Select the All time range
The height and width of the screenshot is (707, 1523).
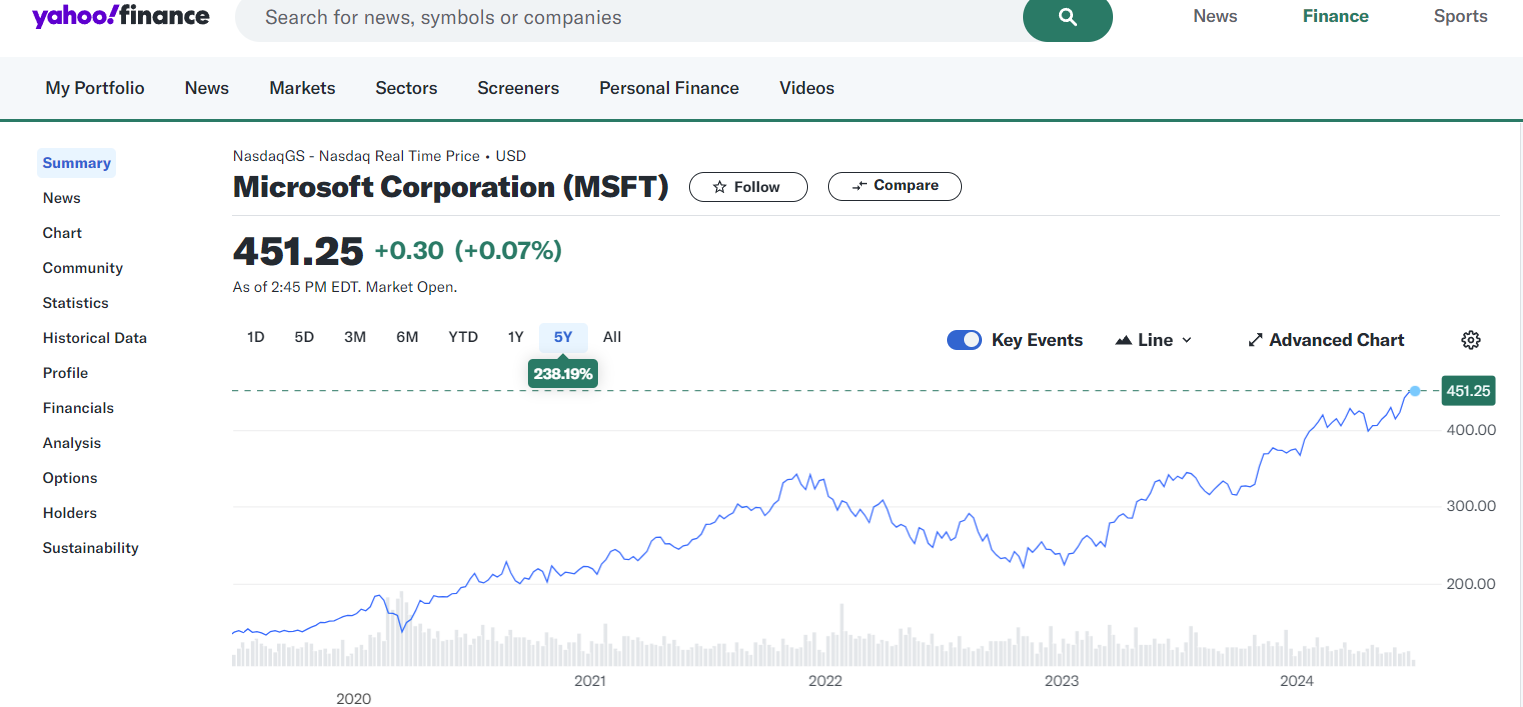612,337
